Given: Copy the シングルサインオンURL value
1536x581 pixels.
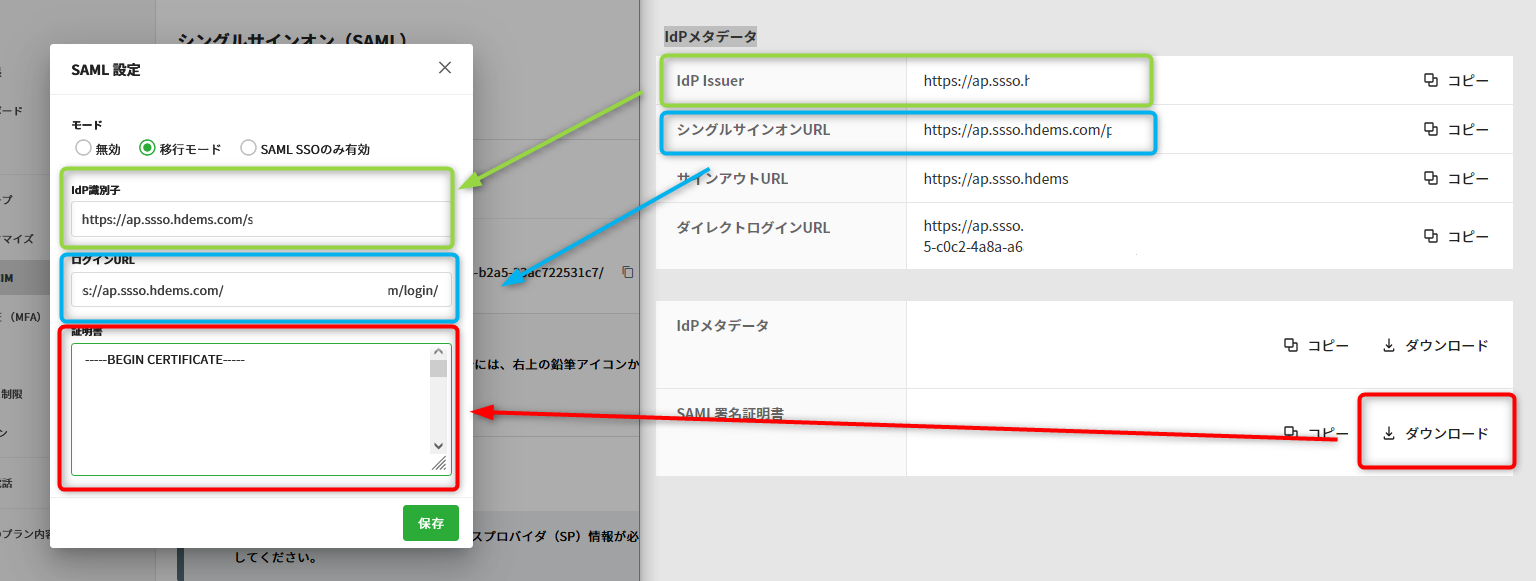Looking at the screenshot, I should [1456, 130].
